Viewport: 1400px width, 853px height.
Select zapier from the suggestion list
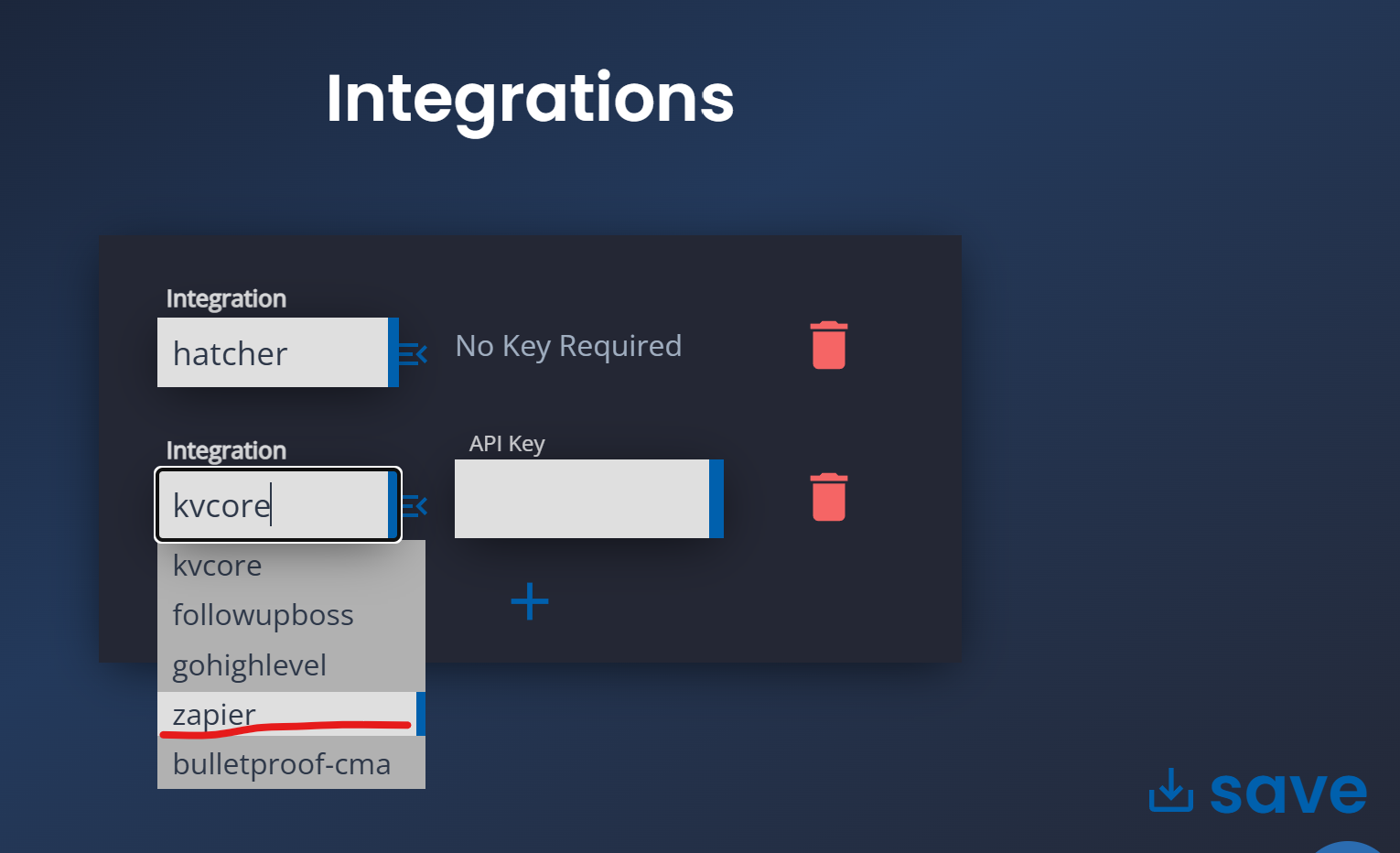pos(213,715)
